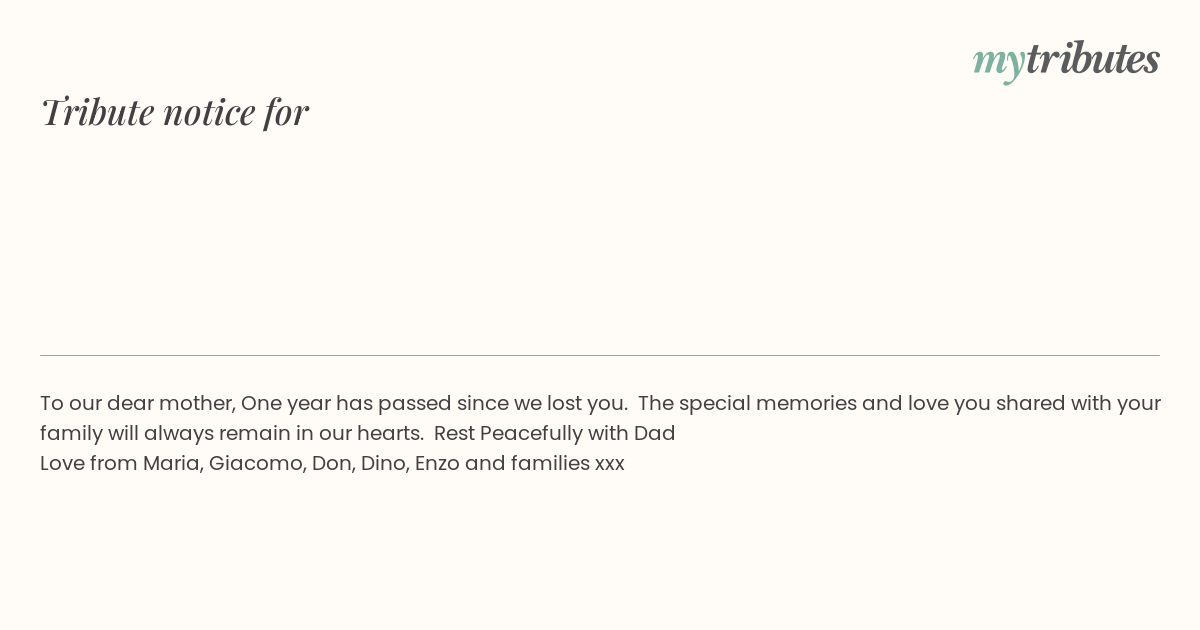
Task: Click "To our dear mother" opening text
Action: tap(137, 404)
